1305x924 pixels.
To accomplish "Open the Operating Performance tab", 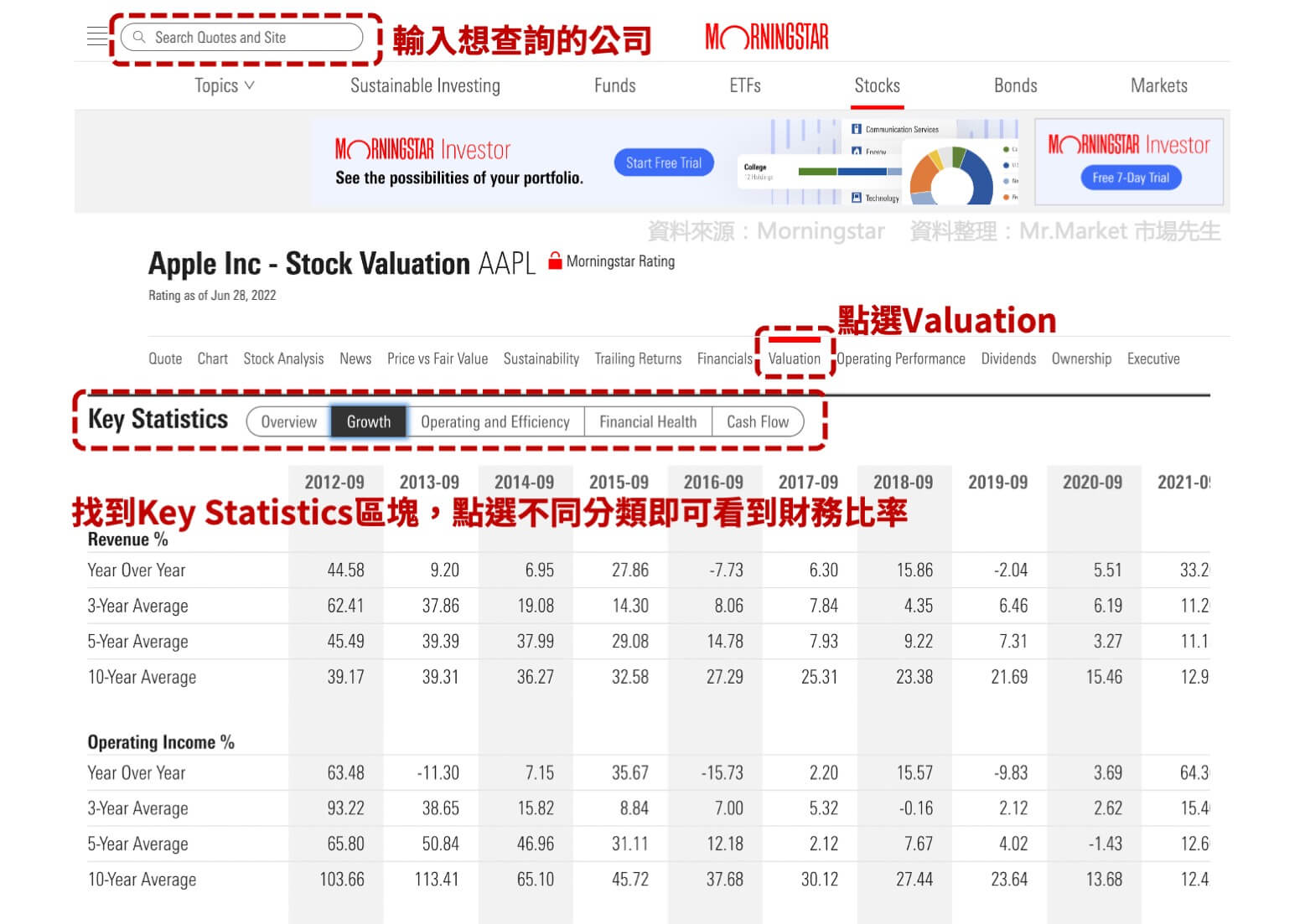I will [x=901, y=359].
